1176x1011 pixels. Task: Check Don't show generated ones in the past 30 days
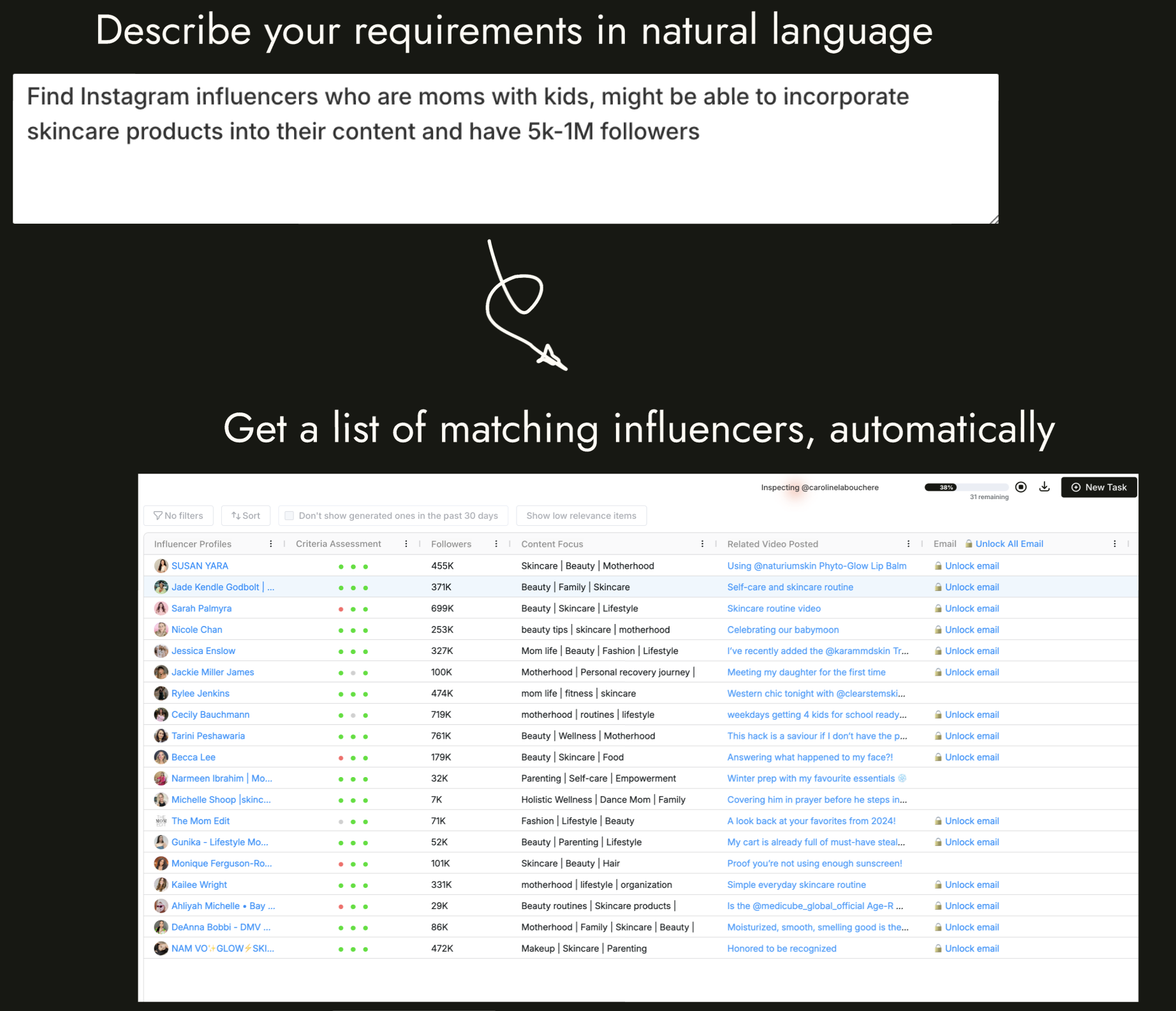click(289, 515)
